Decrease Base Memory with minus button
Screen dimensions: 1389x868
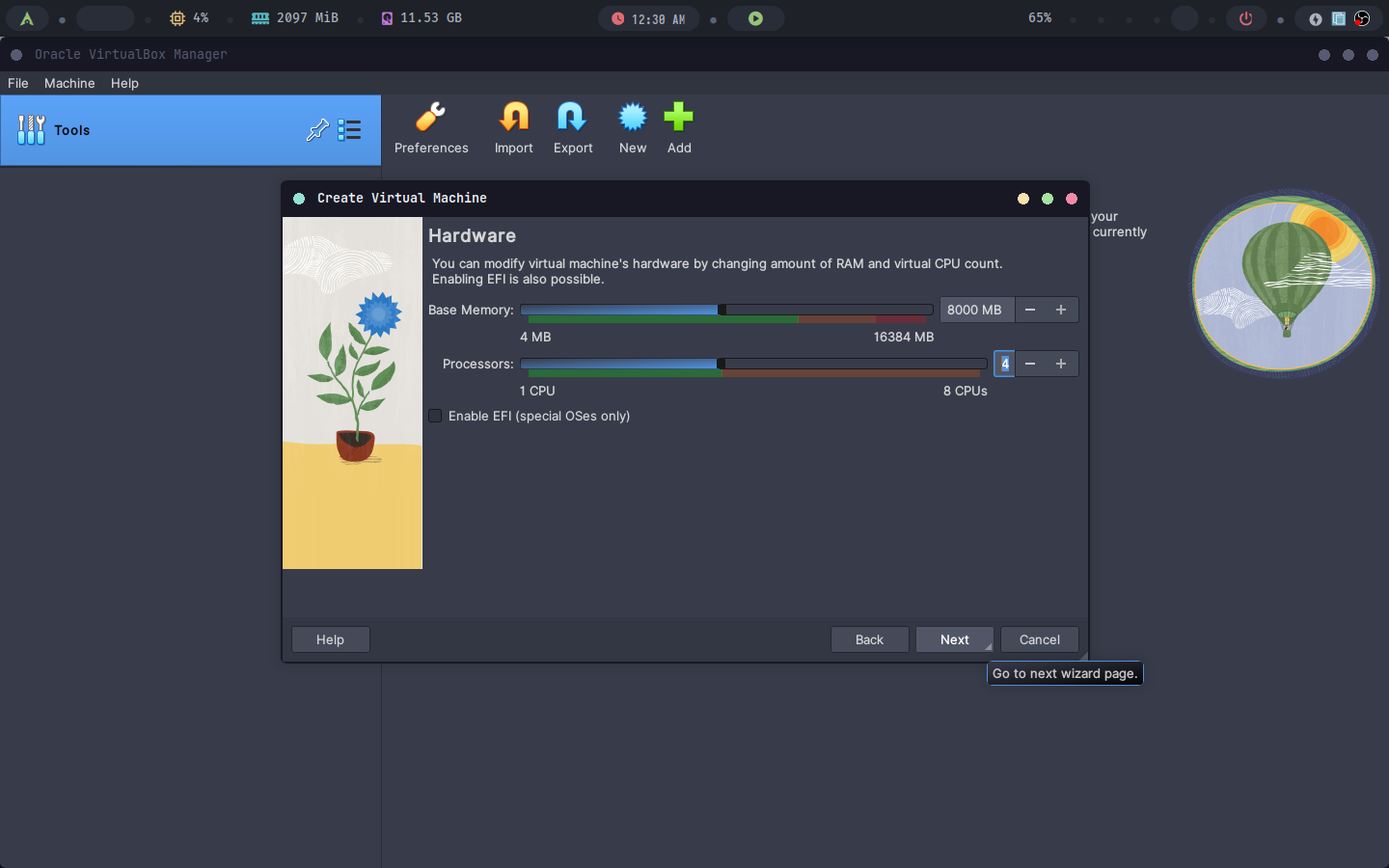(1030, 310)
